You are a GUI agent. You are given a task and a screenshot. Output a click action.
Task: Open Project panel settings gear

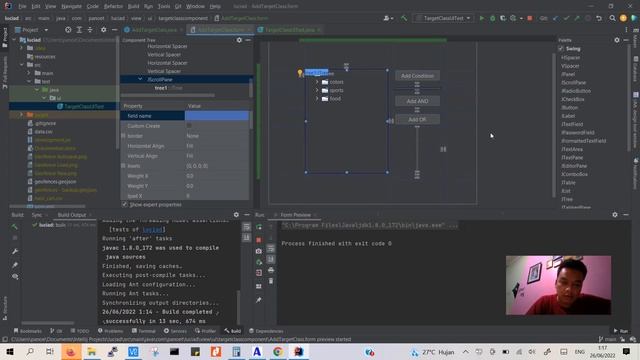[103, 30]
